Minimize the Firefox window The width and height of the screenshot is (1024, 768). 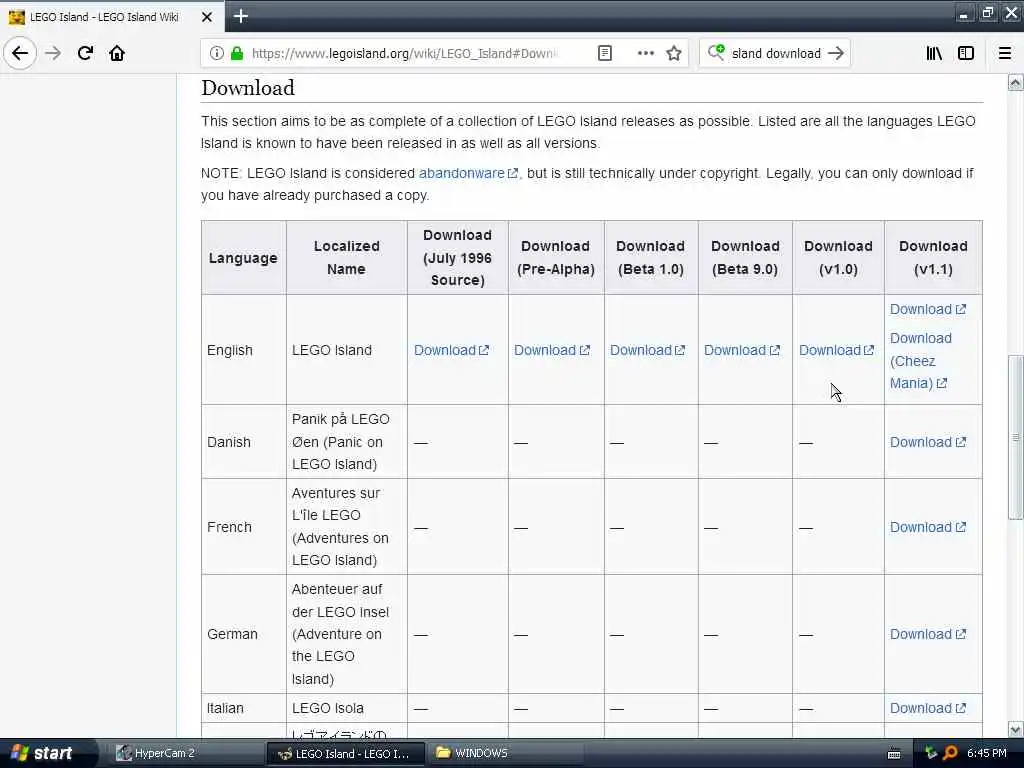[x=964, y=12]
